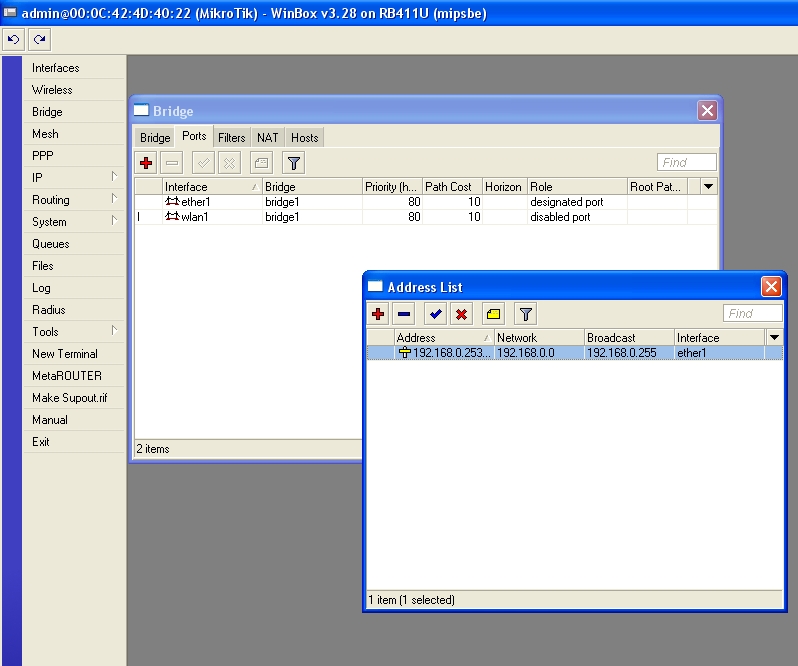This screenshot has width=798, height=666.
Task: Open Wireless from the sidebar menu
Action: (74, 90)
